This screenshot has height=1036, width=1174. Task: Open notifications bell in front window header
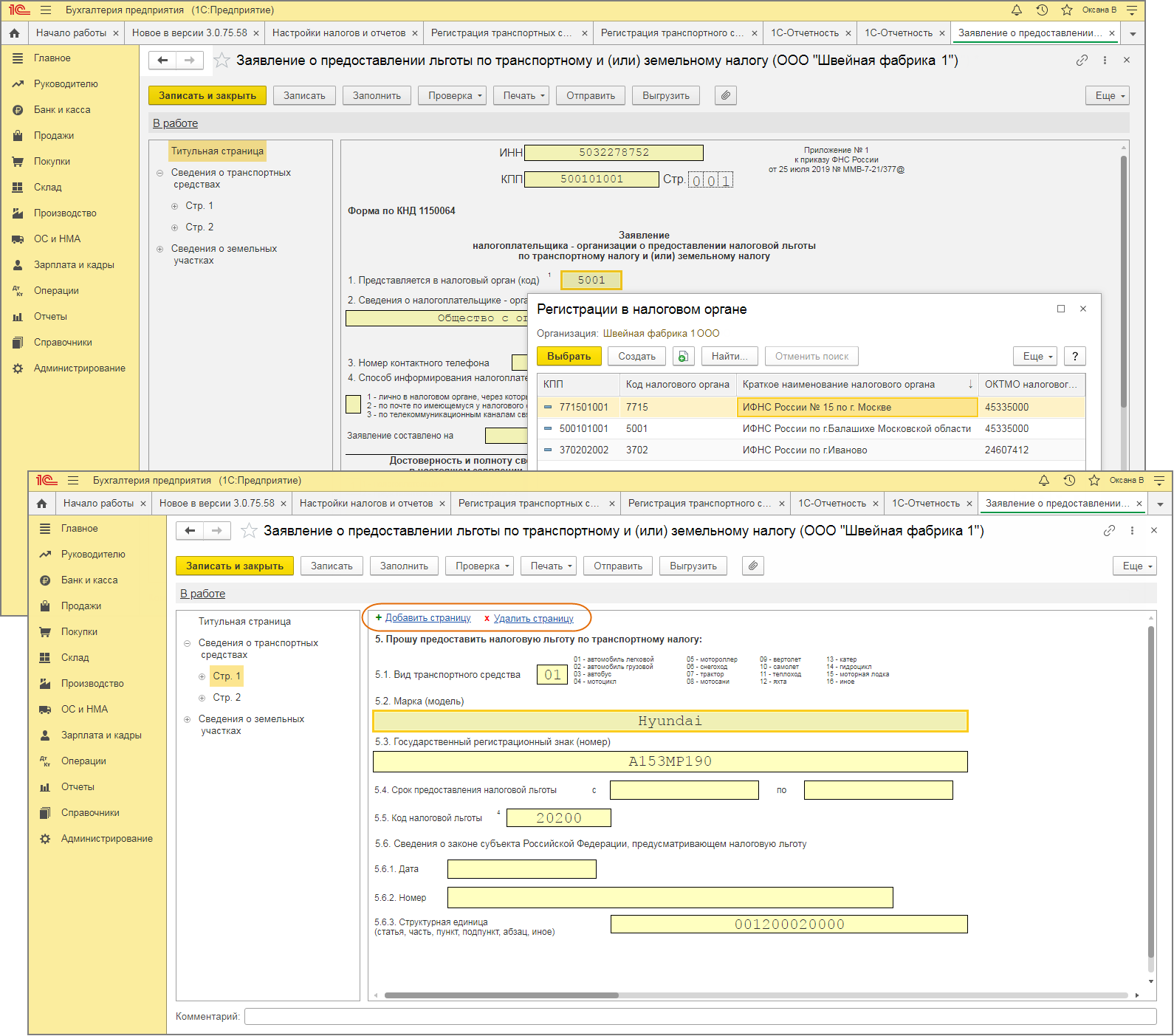pyautogui.click(x=1044, y=481)
